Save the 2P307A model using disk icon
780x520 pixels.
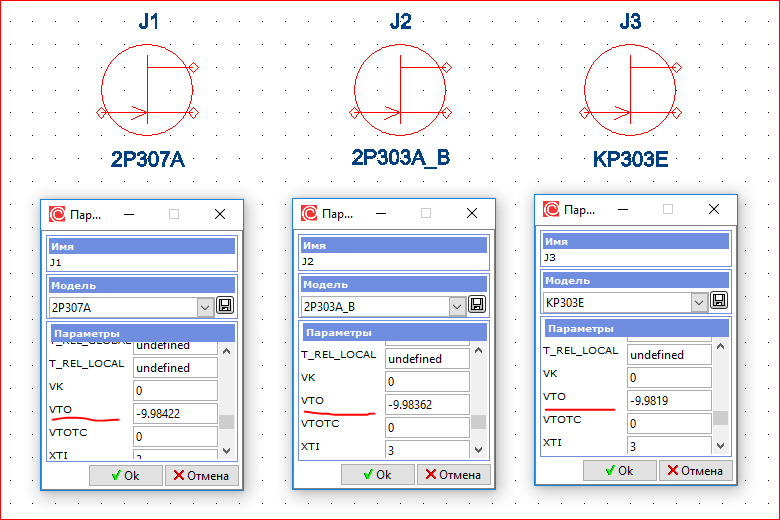point(225,306)
